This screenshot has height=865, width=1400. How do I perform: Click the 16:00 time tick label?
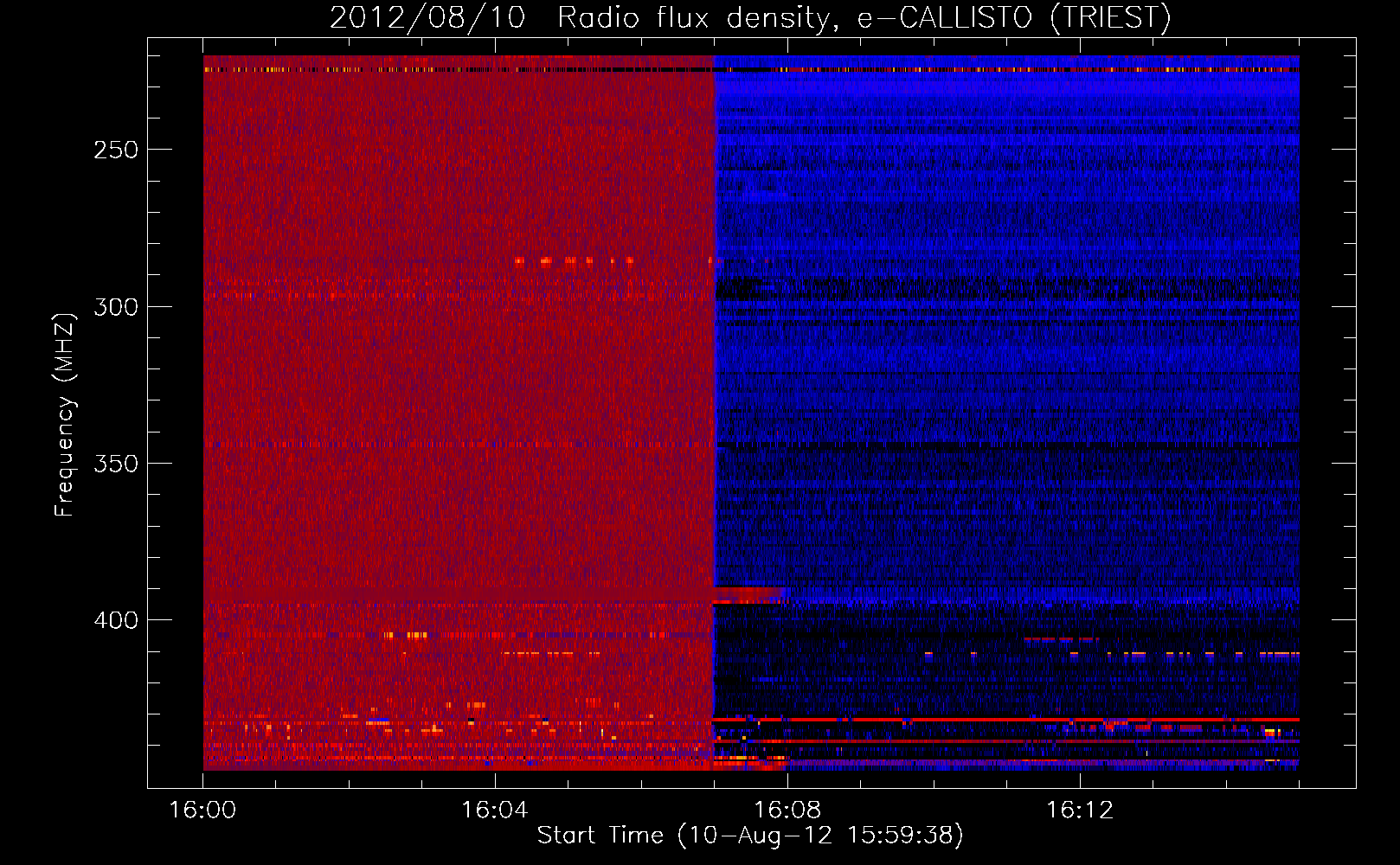(x=202, y=811)
